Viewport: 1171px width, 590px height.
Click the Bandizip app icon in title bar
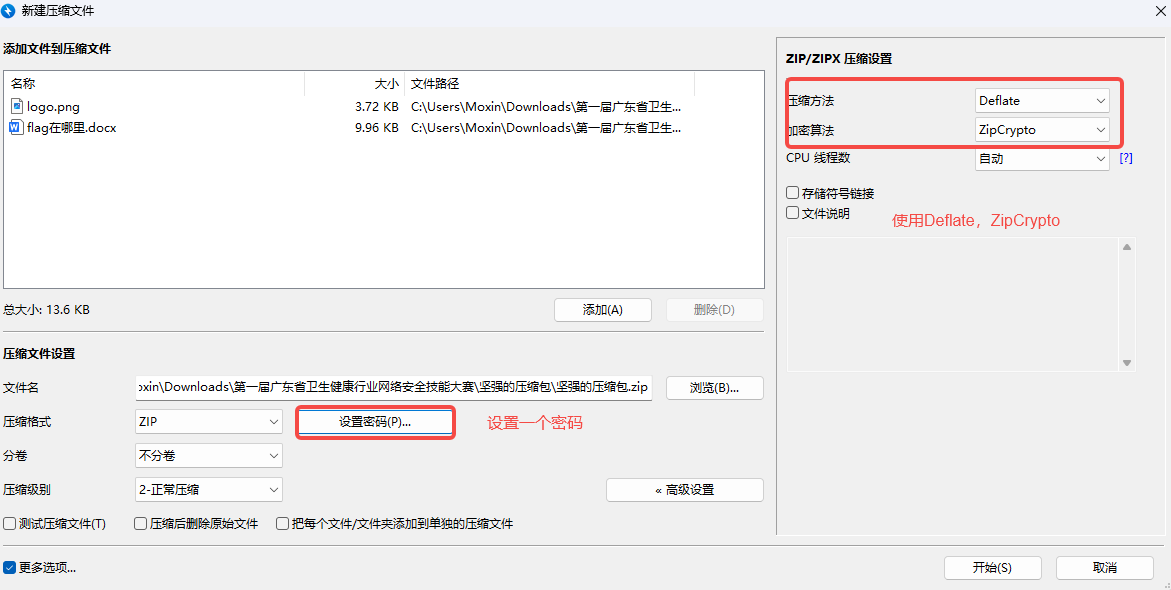click(x=9, y=11)
